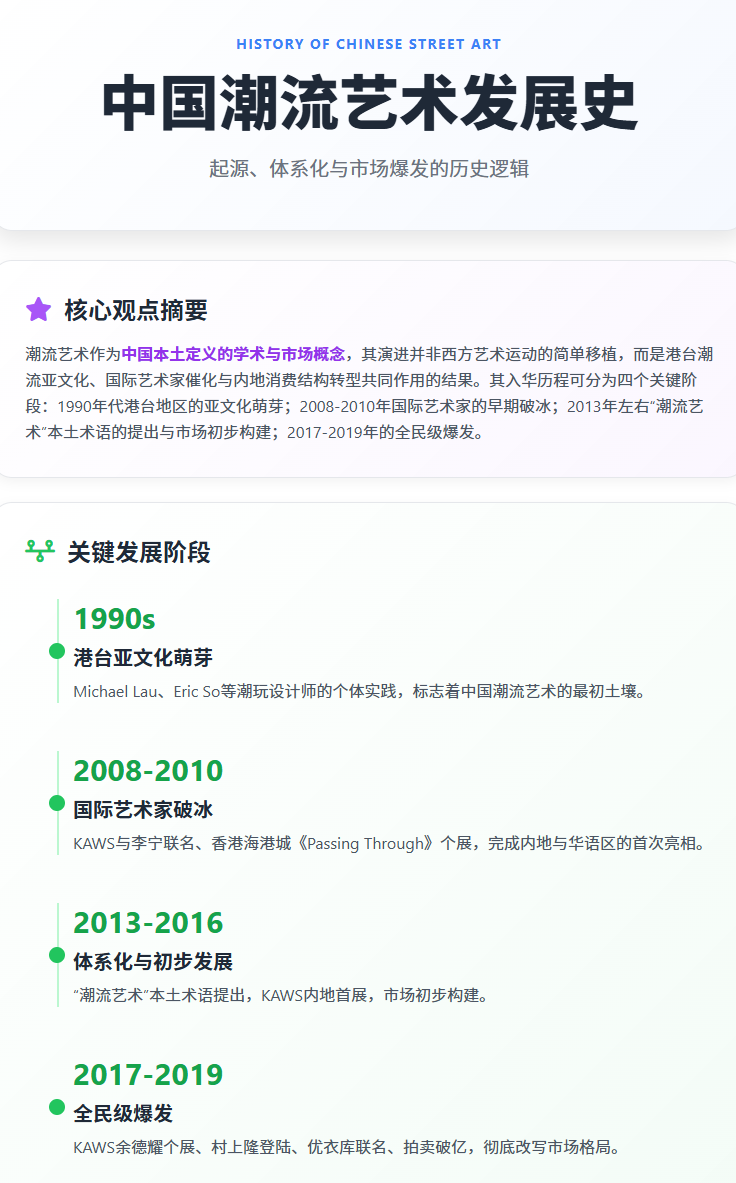Click the 港台亚文化萌芽 stage title
Viewport: 736px width, 1183px height.
tap(143, 658)
